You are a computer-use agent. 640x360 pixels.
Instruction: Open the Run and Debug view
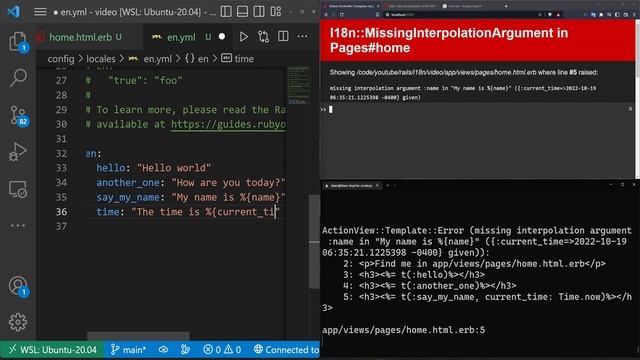(18, 152)
